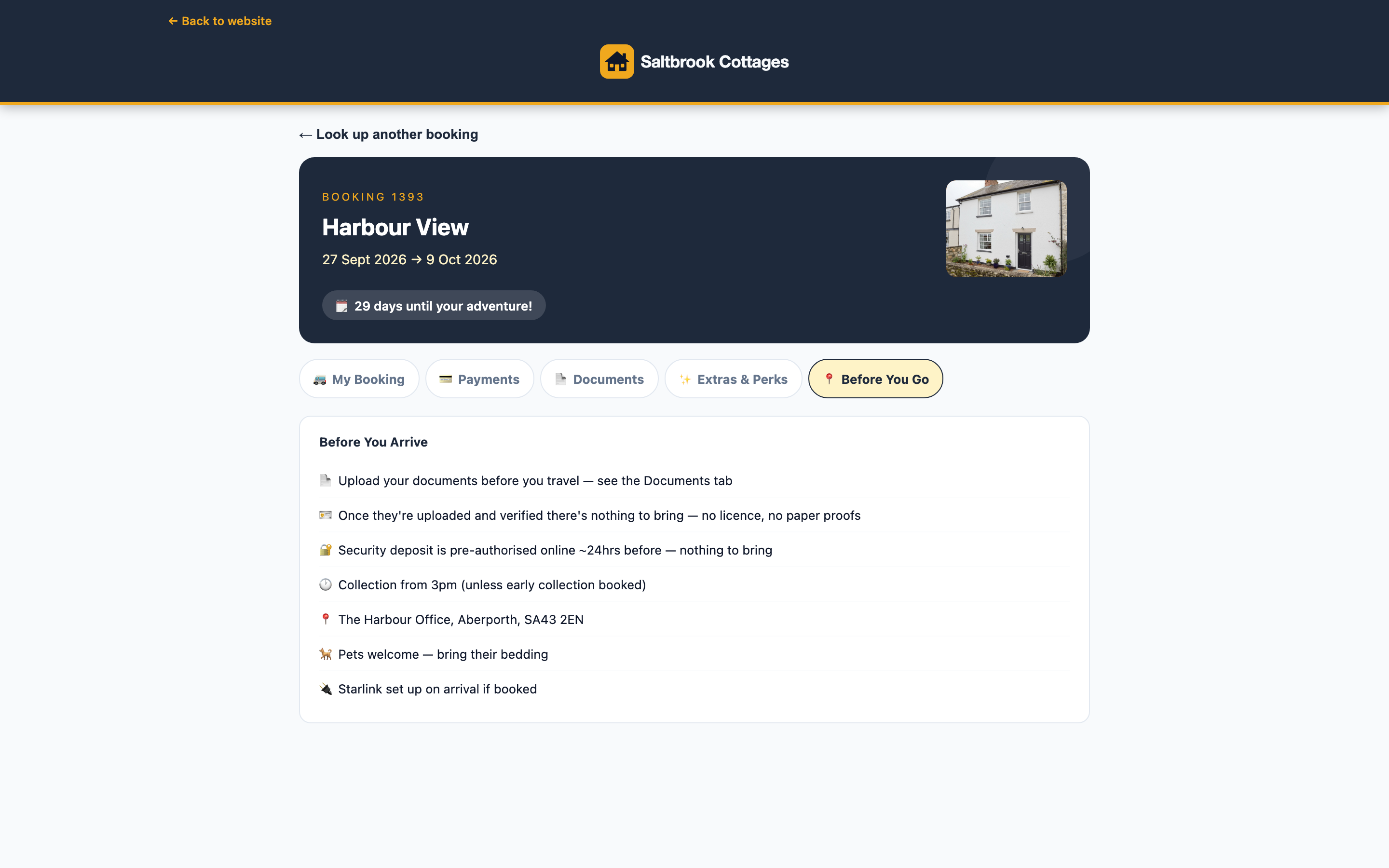Click the padlock icon beside Security deposit
The width and height of the screenshot is (1389, 868).
pyautogui.click(x=326, y=550)
